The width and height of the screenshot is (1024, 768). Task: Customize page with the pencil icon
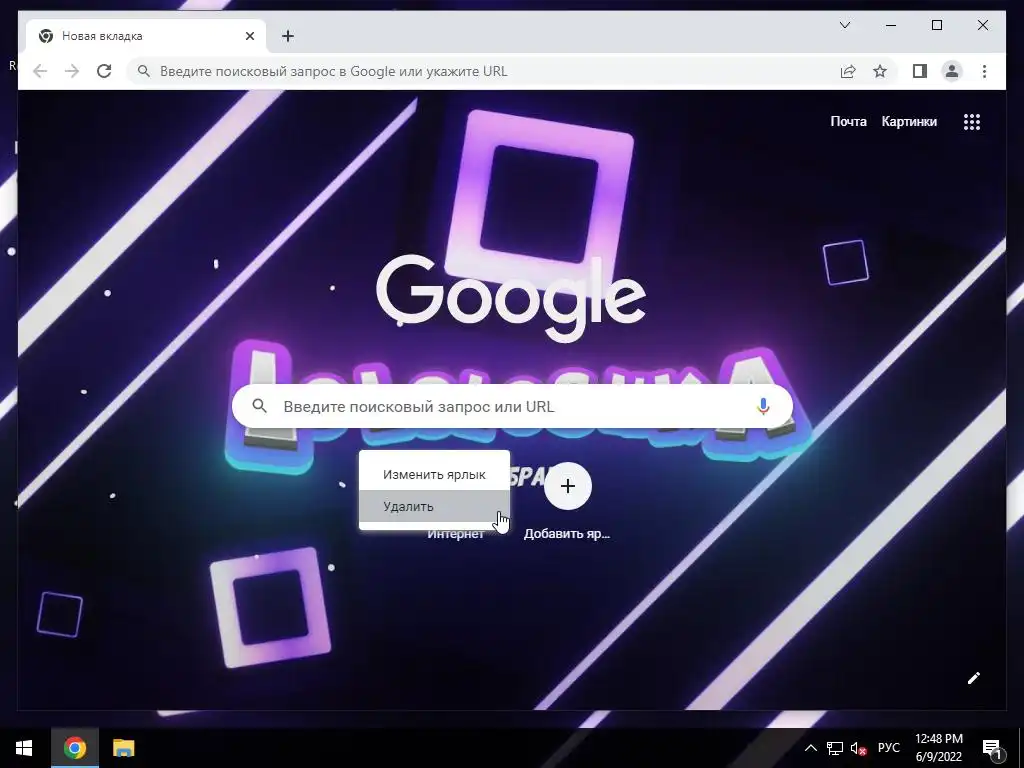tap(974, 678)
